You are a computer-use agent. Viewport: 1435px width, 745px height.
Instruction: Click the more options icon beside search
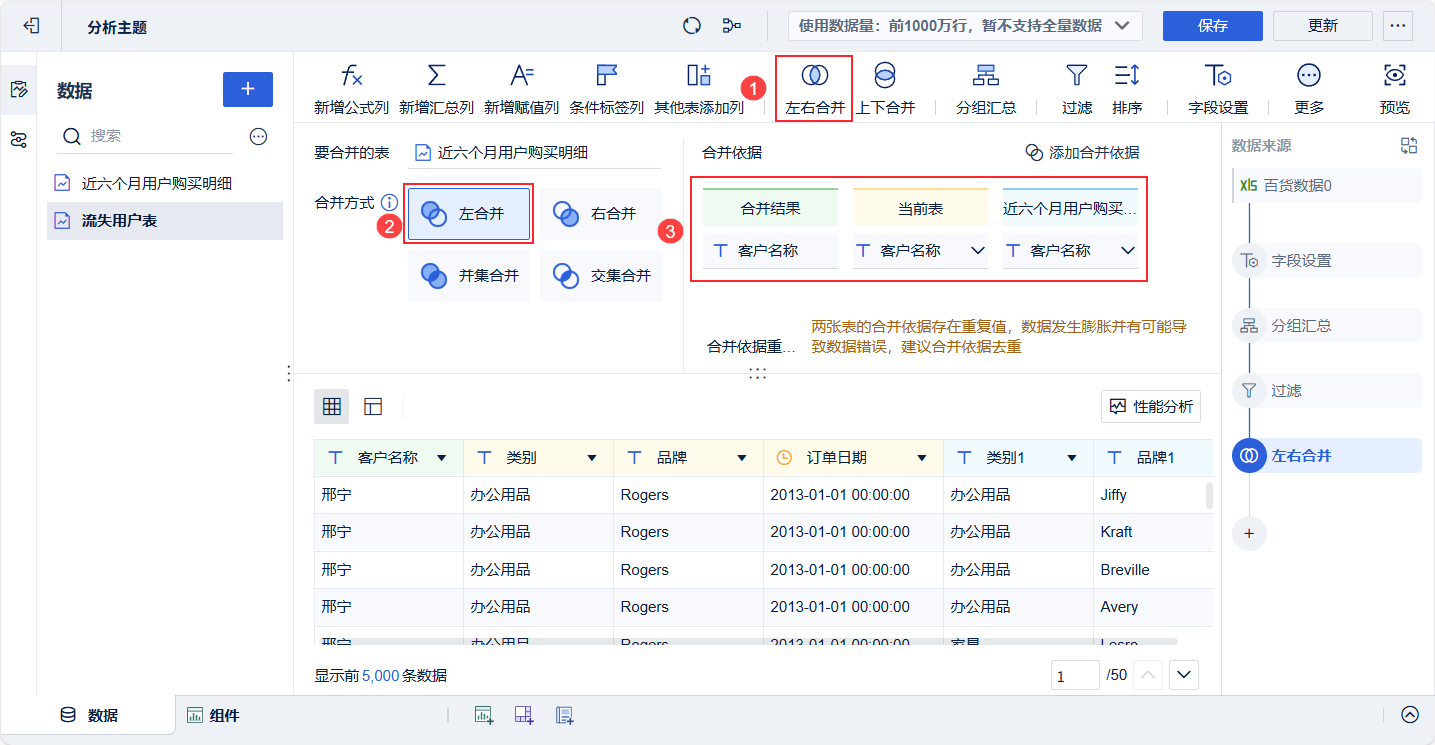coord(258,136)
